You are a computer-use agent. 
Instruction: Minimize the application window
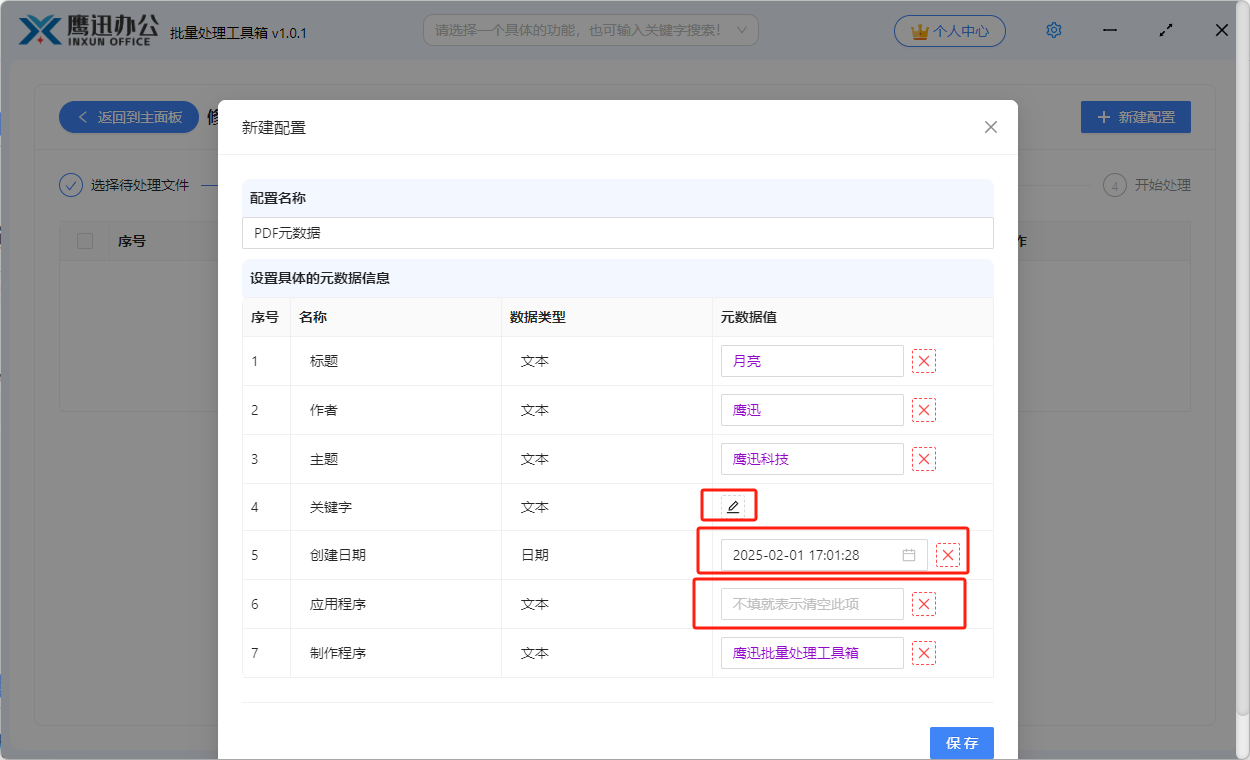click(1110, 30)
